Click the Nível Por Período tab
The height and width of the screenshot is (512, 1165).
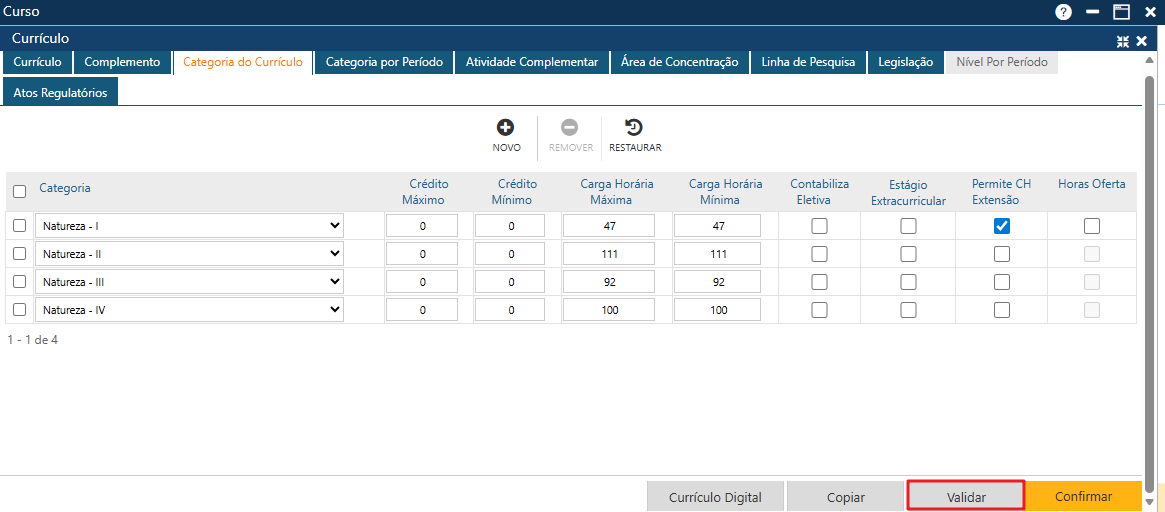[x=1002, y=62]
